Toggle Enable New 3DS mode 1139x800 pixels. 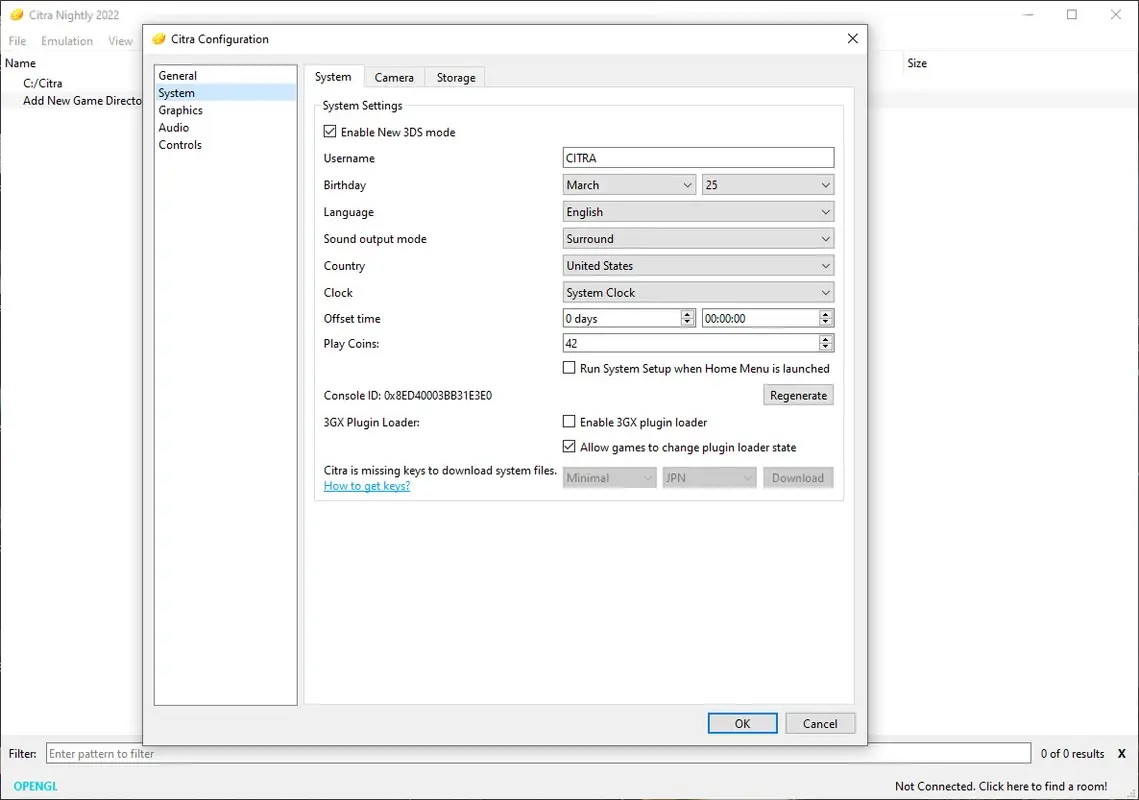coord(330,131)
